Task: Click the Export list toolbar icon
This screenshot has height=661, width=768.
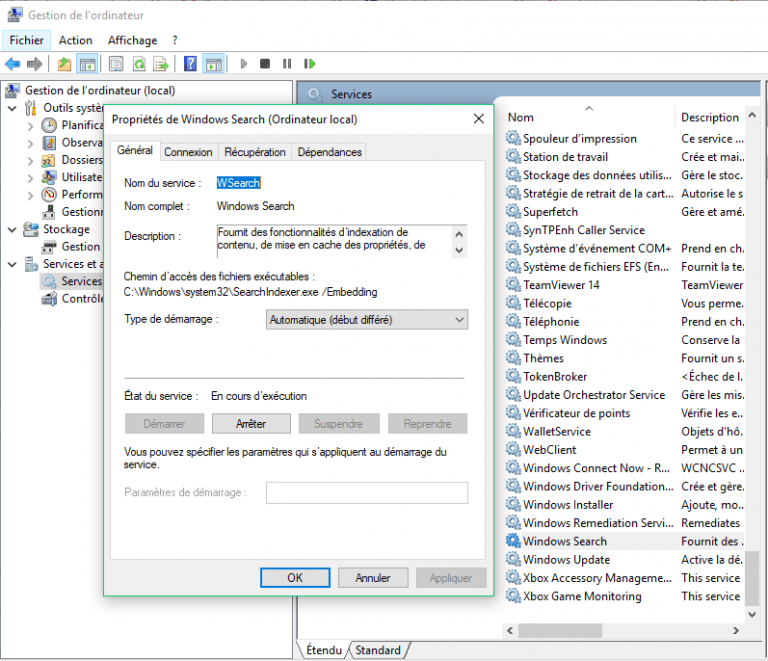Action: (161, 64)
